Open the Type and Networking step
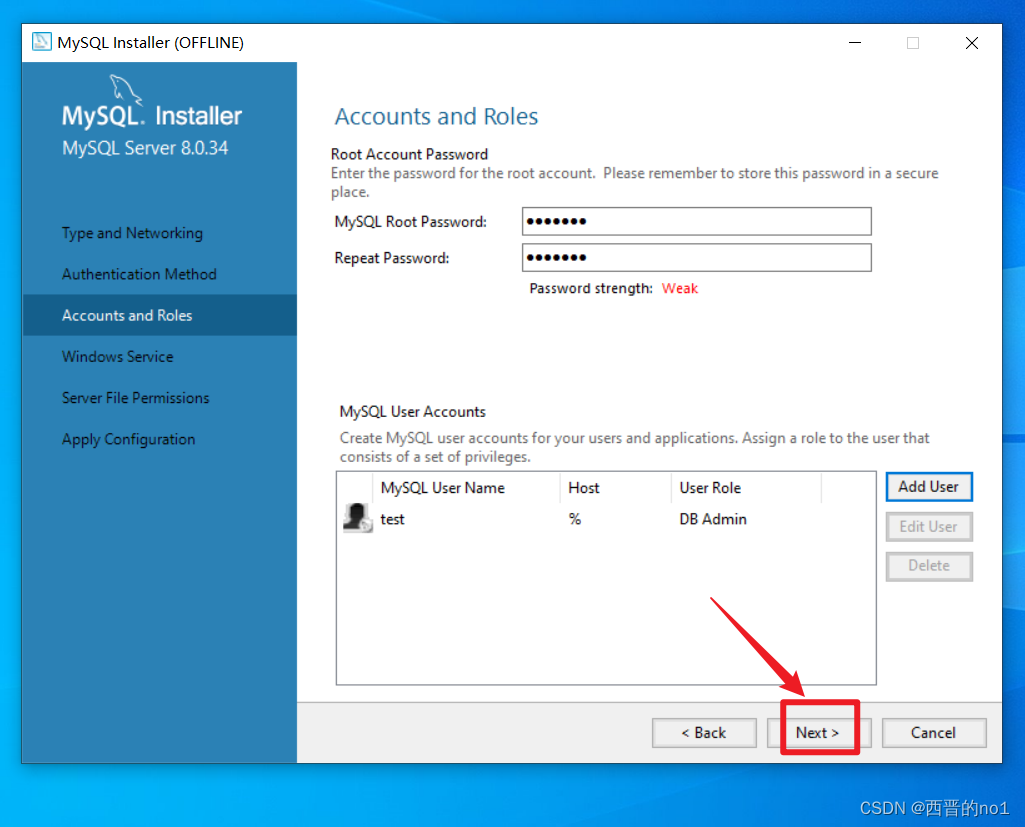Viewport: 1025px width, 827px height. [x=132, y=233]
